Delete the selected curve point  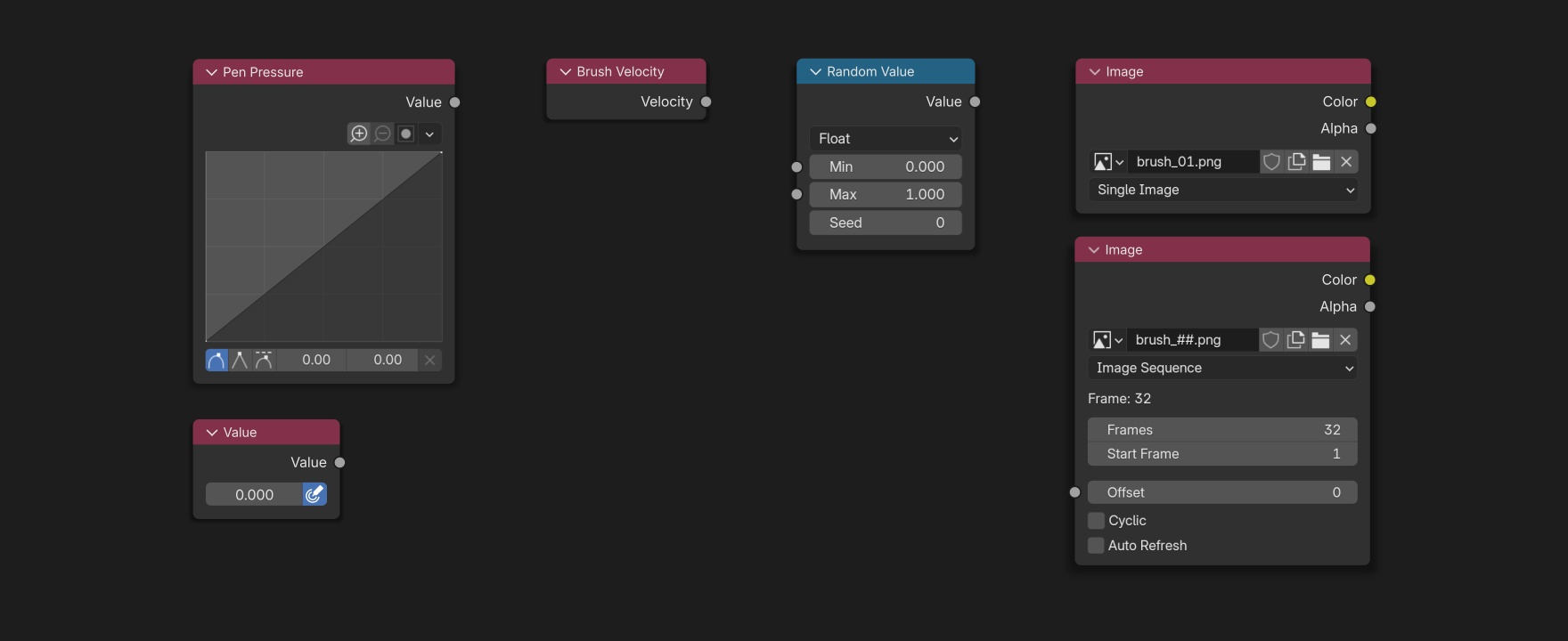click(430, 360)
